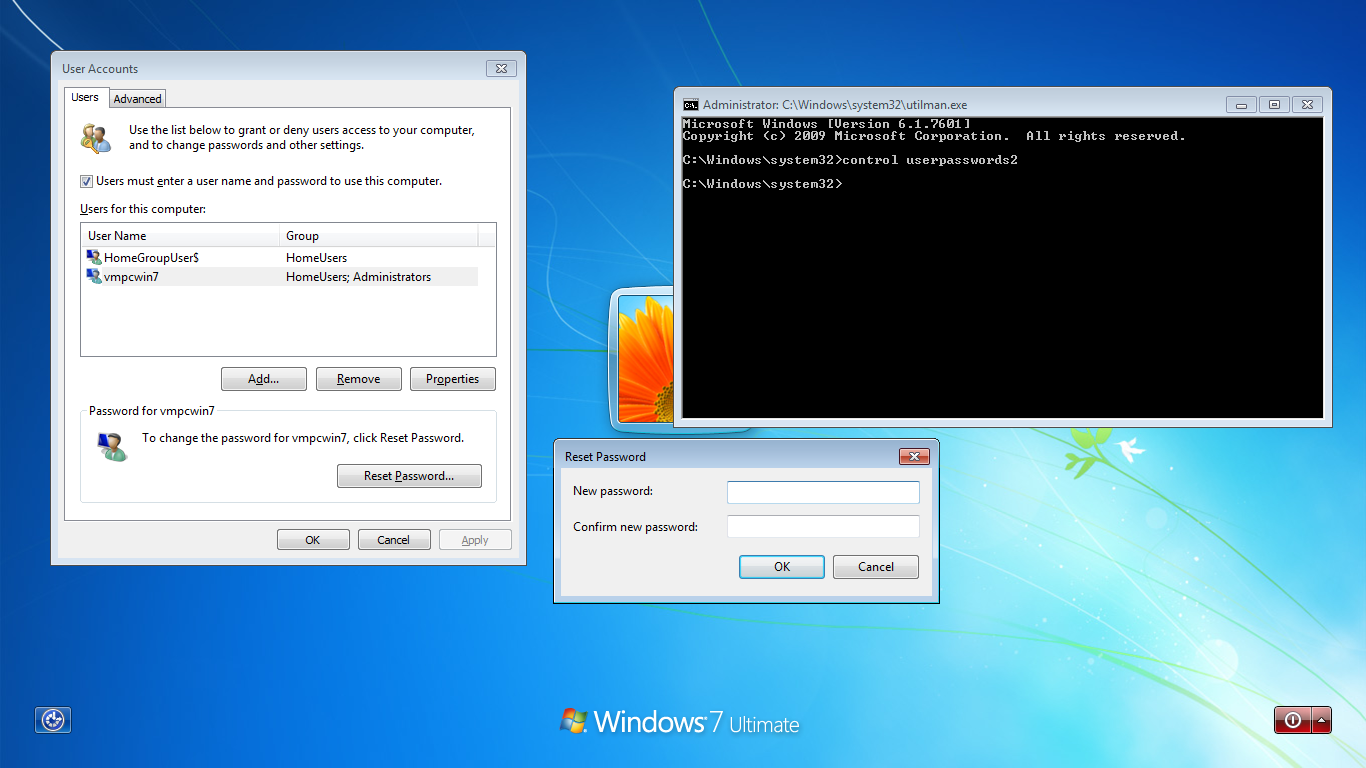
Task: Click the user icon in Password section
Action: (112, 447)
